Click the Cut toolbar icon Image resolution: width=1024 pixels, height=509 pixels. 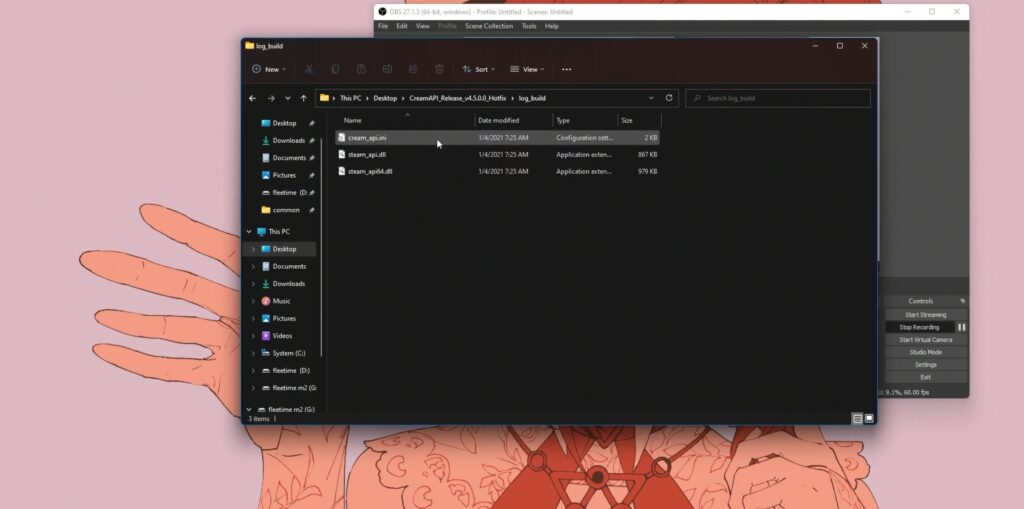(x=309, y=69)
